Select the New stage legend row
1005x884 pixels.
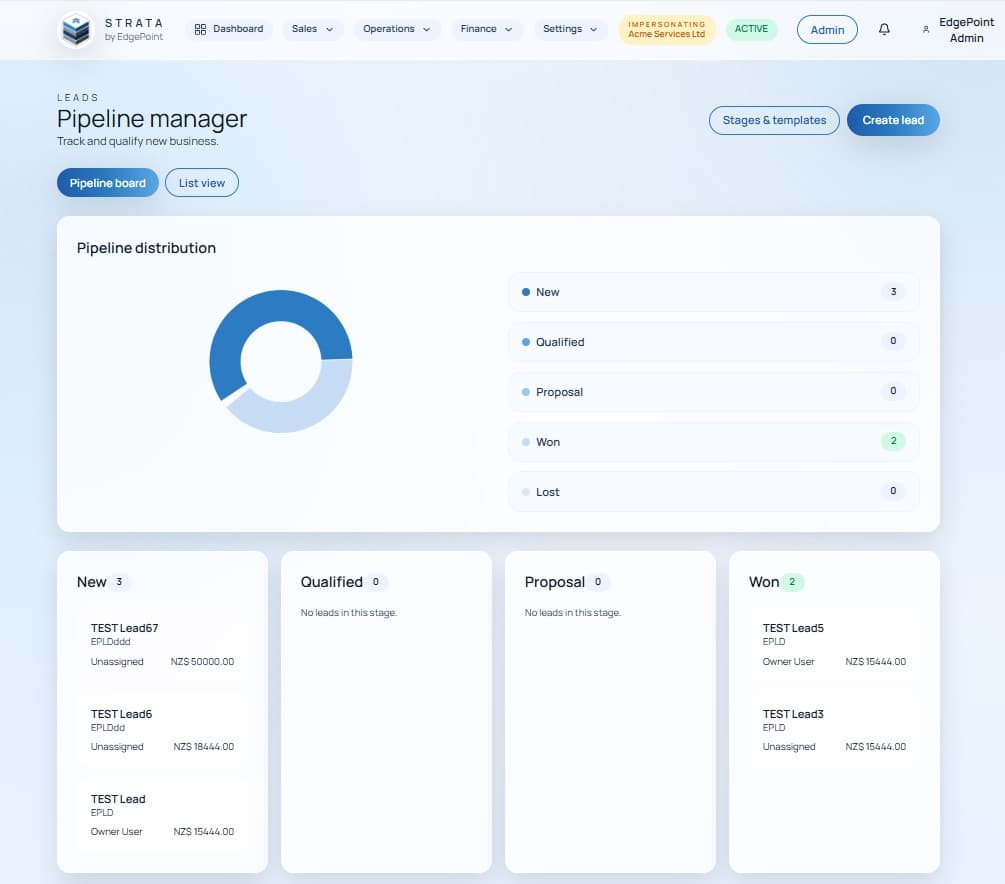[x=713, y=292]
